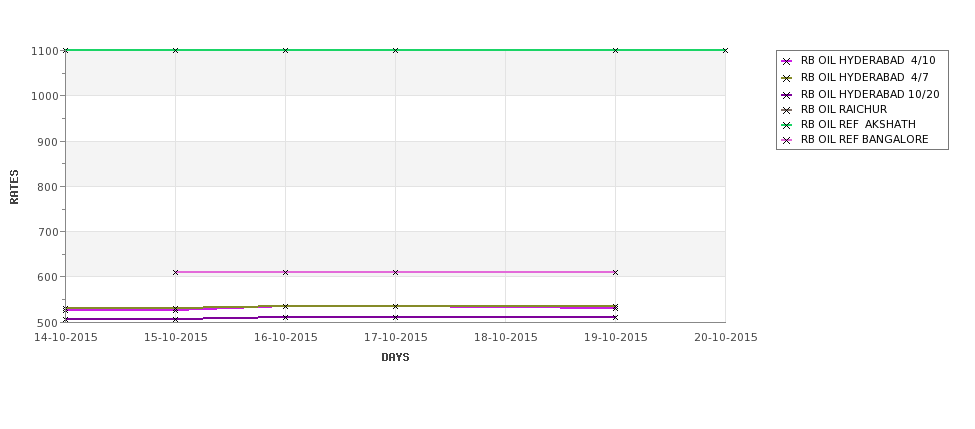Image resolution: width=975 pixels, height=429 pixels.
Task: Select the RB OIL RAICHUR legend label
Action: pos(844,109)
